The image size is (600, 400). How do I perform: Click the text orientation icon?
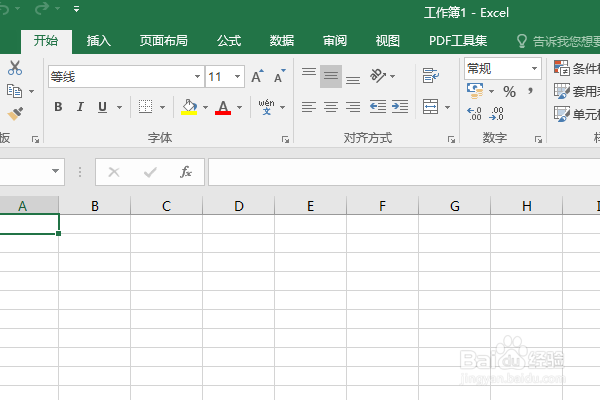tap(378, 76)
